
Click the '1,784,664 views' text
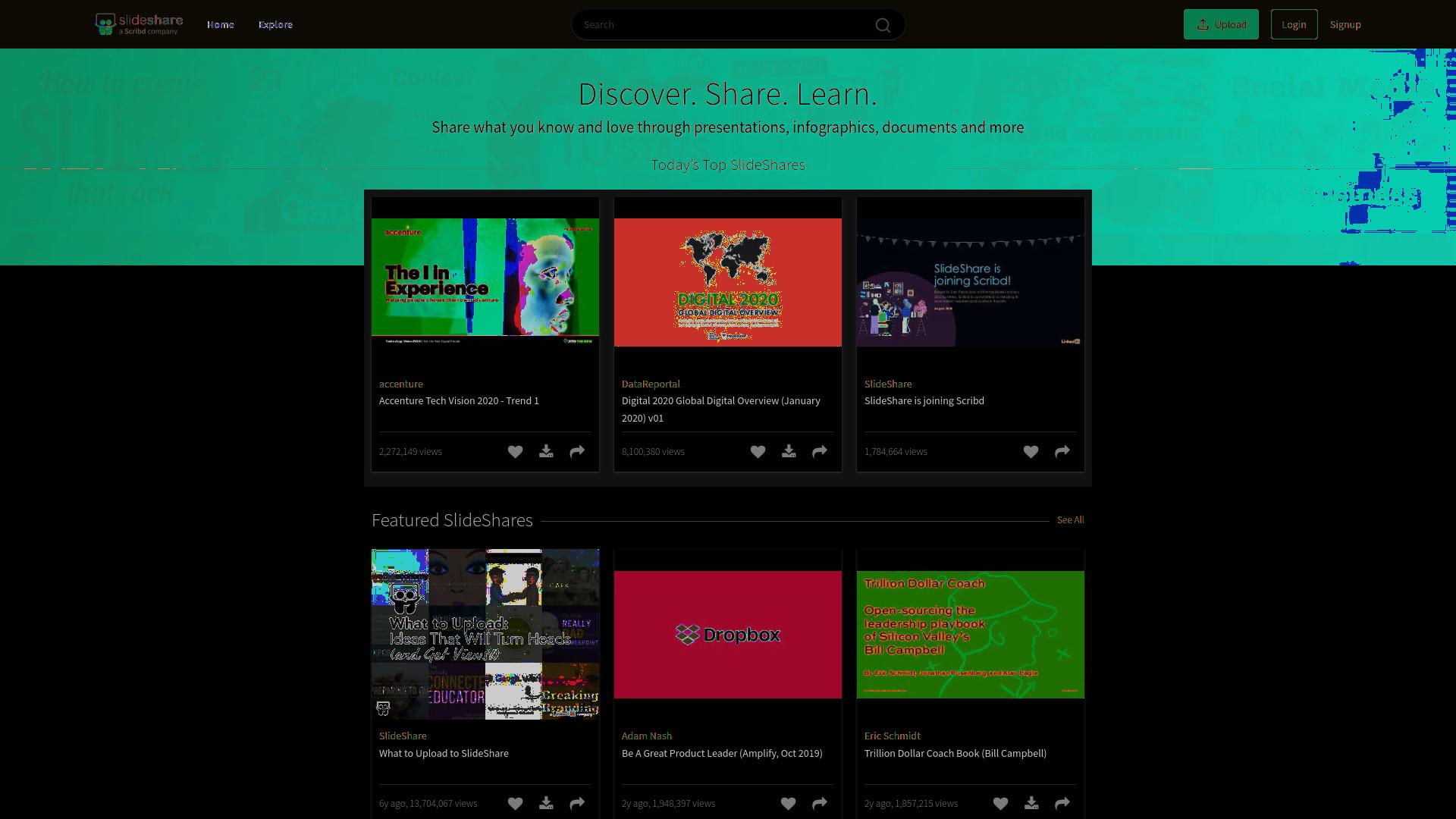896,452
